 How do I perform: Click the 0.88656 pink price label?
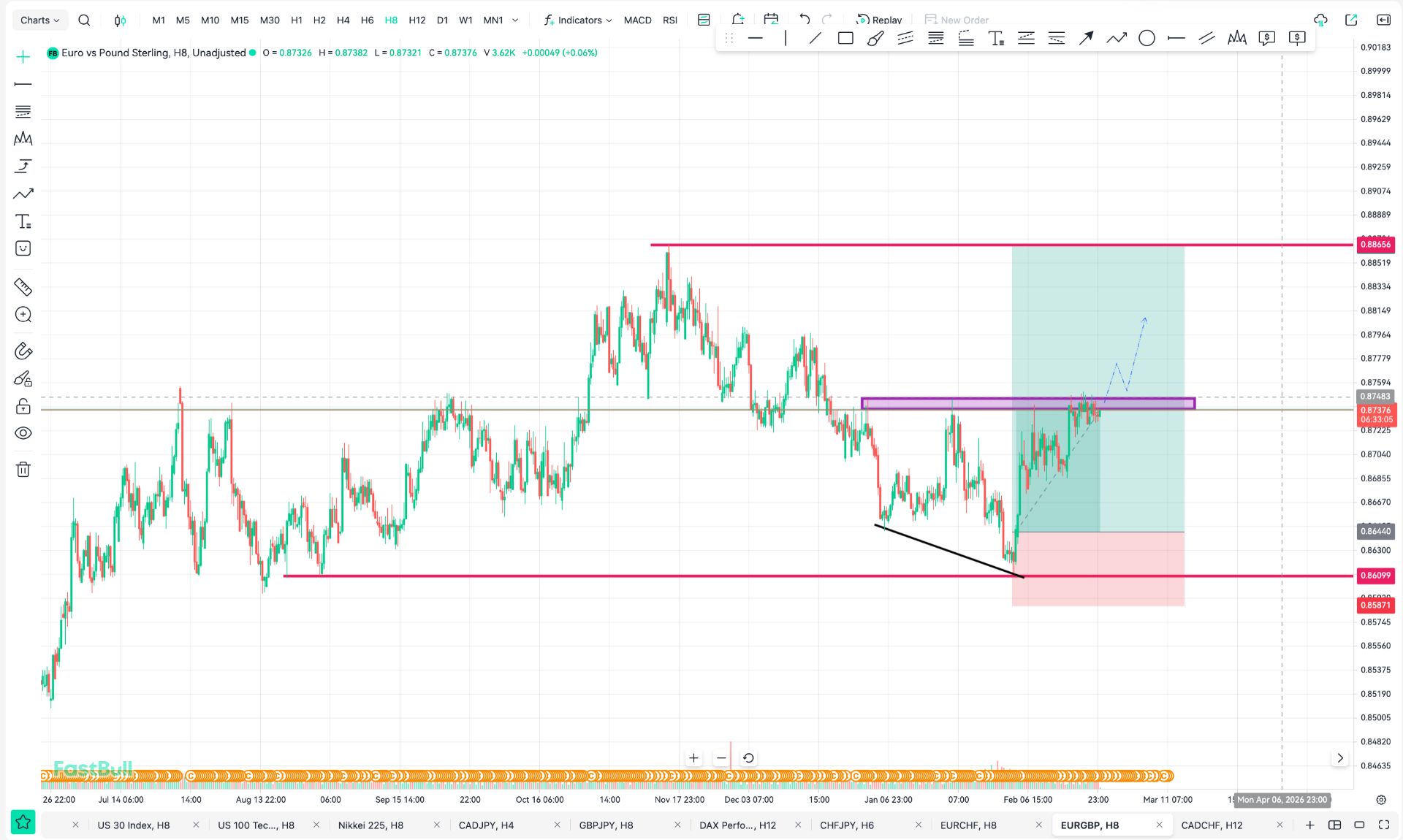[x=1375, y=245]
